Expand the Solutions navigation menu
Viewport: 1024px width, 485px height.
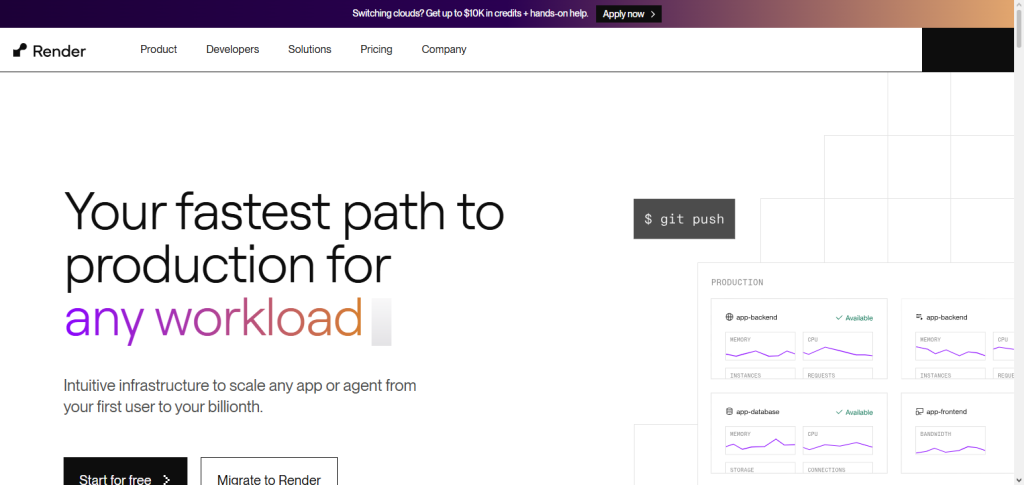point(310,50)
